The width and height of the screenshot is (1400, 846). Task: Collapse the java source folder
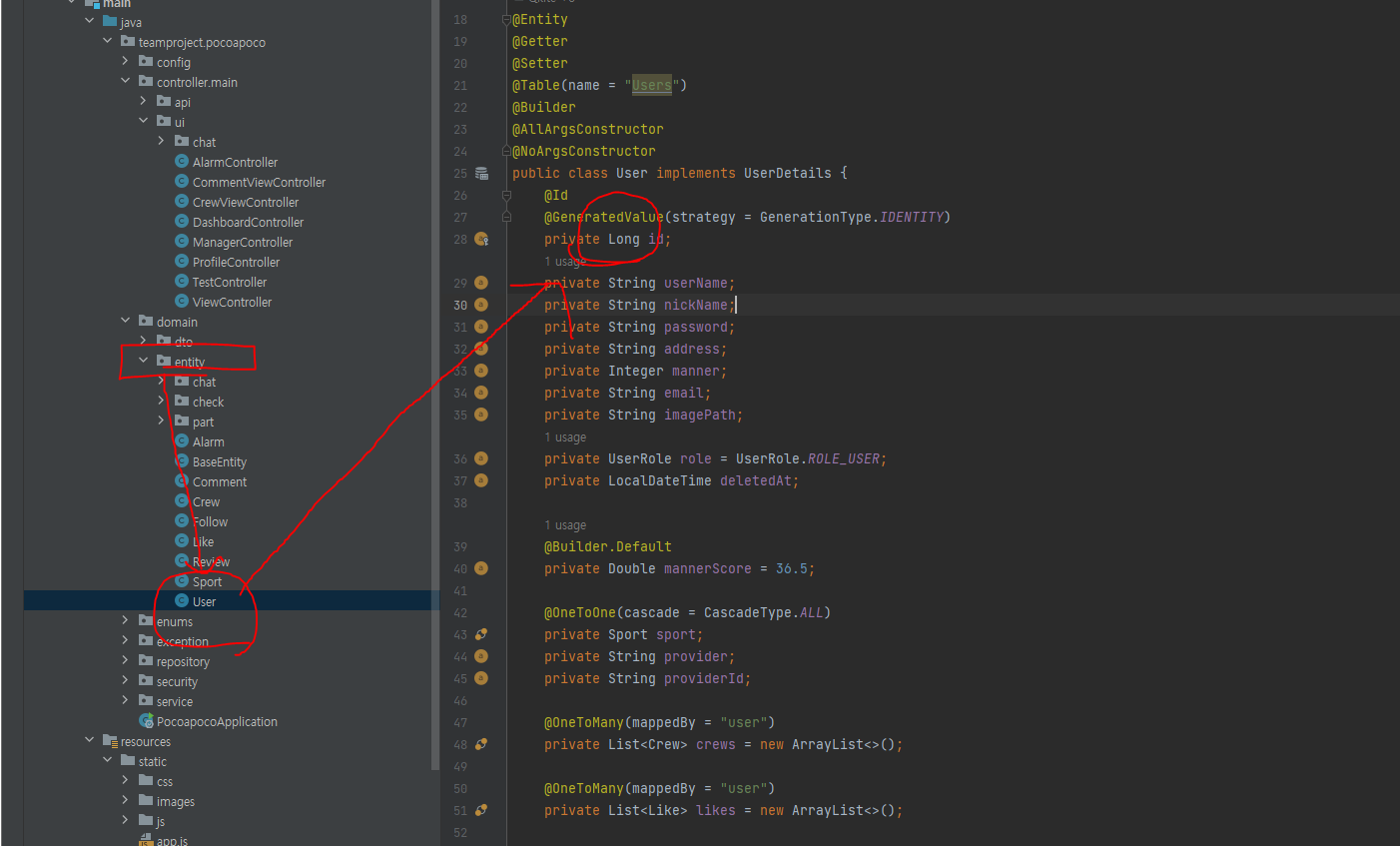point(90,21)
